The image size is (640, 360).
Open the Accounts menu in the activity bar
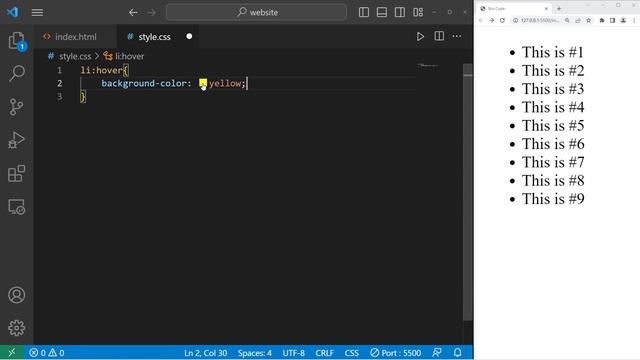click(16, 295)
